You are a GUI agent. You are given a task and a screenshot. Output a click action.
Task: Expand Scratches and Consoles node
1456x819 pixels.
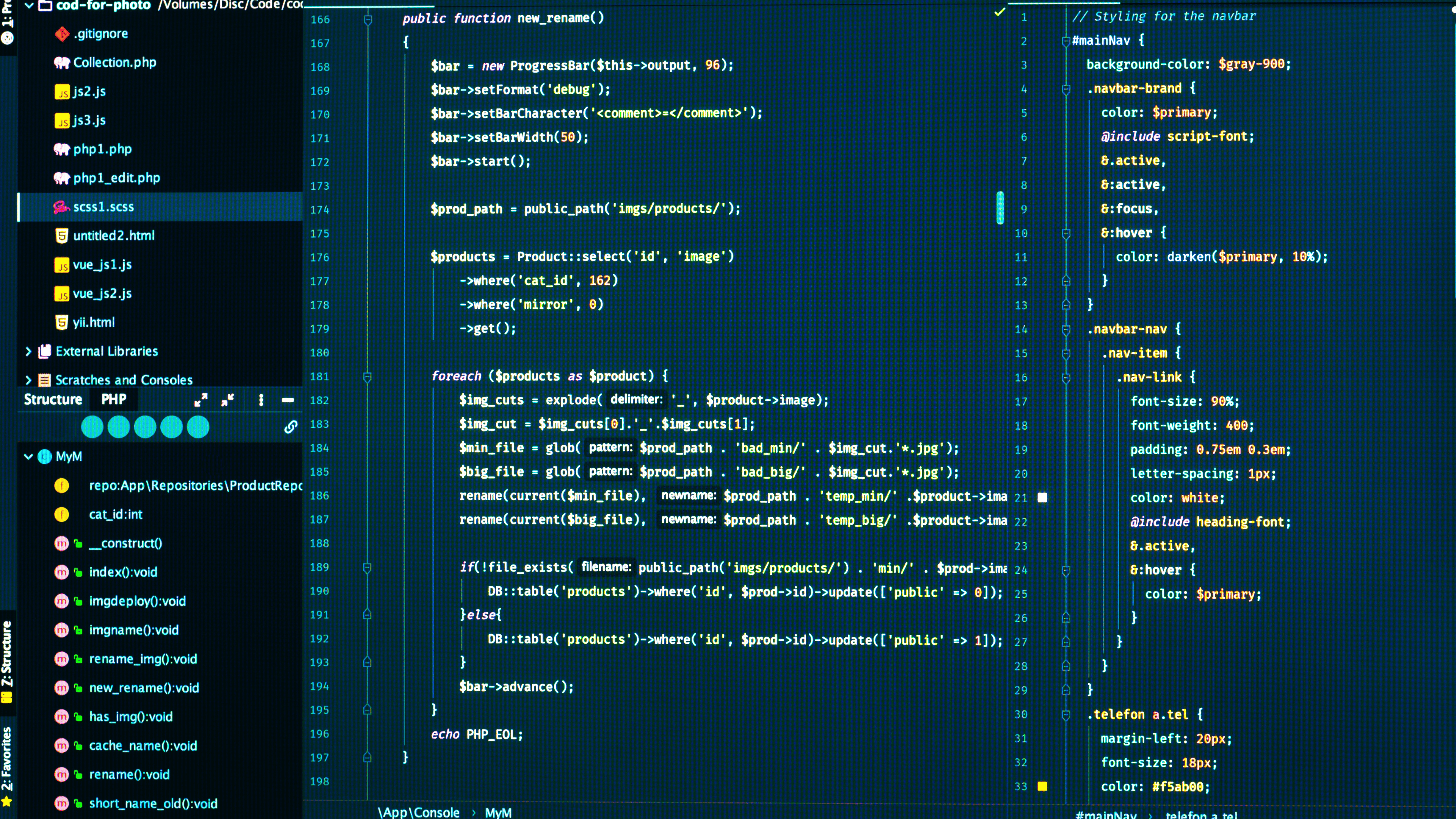tap(28, 380)
